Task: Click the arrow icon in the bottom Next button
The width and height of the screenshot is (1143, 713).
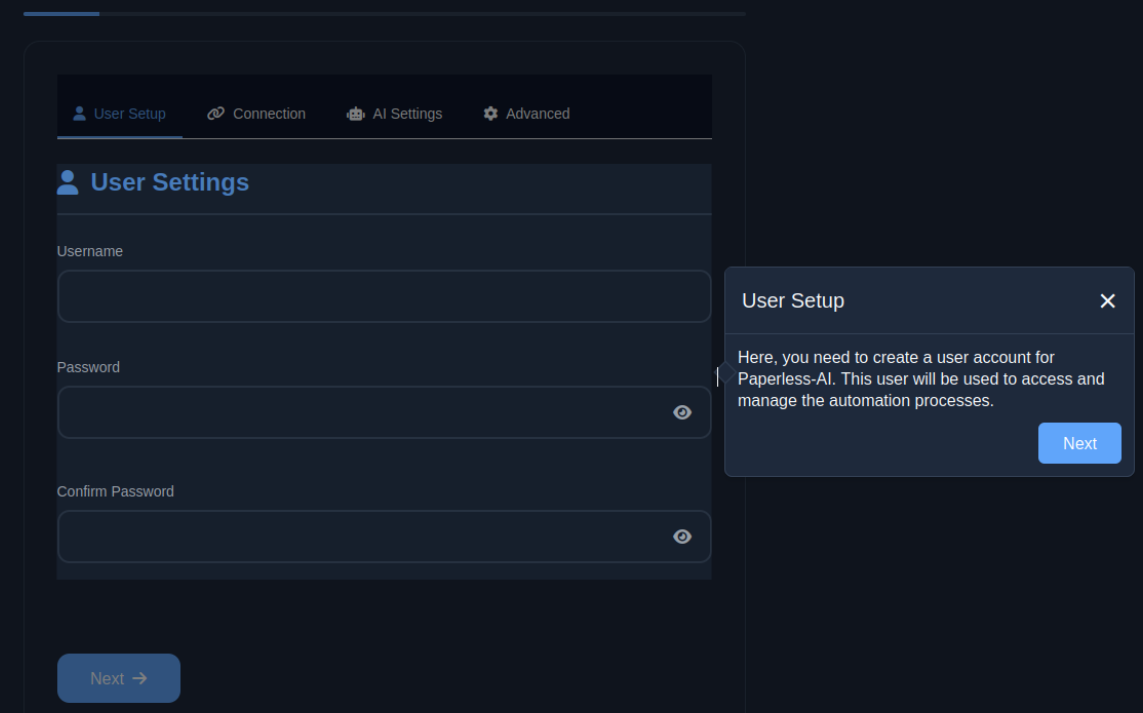Action: coord(140,678)
